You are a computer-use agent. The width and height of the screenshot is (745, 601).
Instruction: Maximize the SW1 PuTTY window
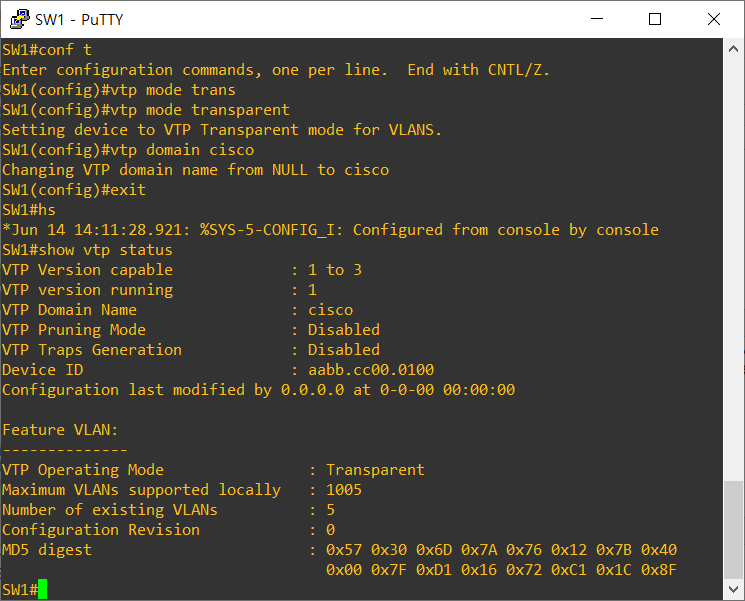point(655,19)
